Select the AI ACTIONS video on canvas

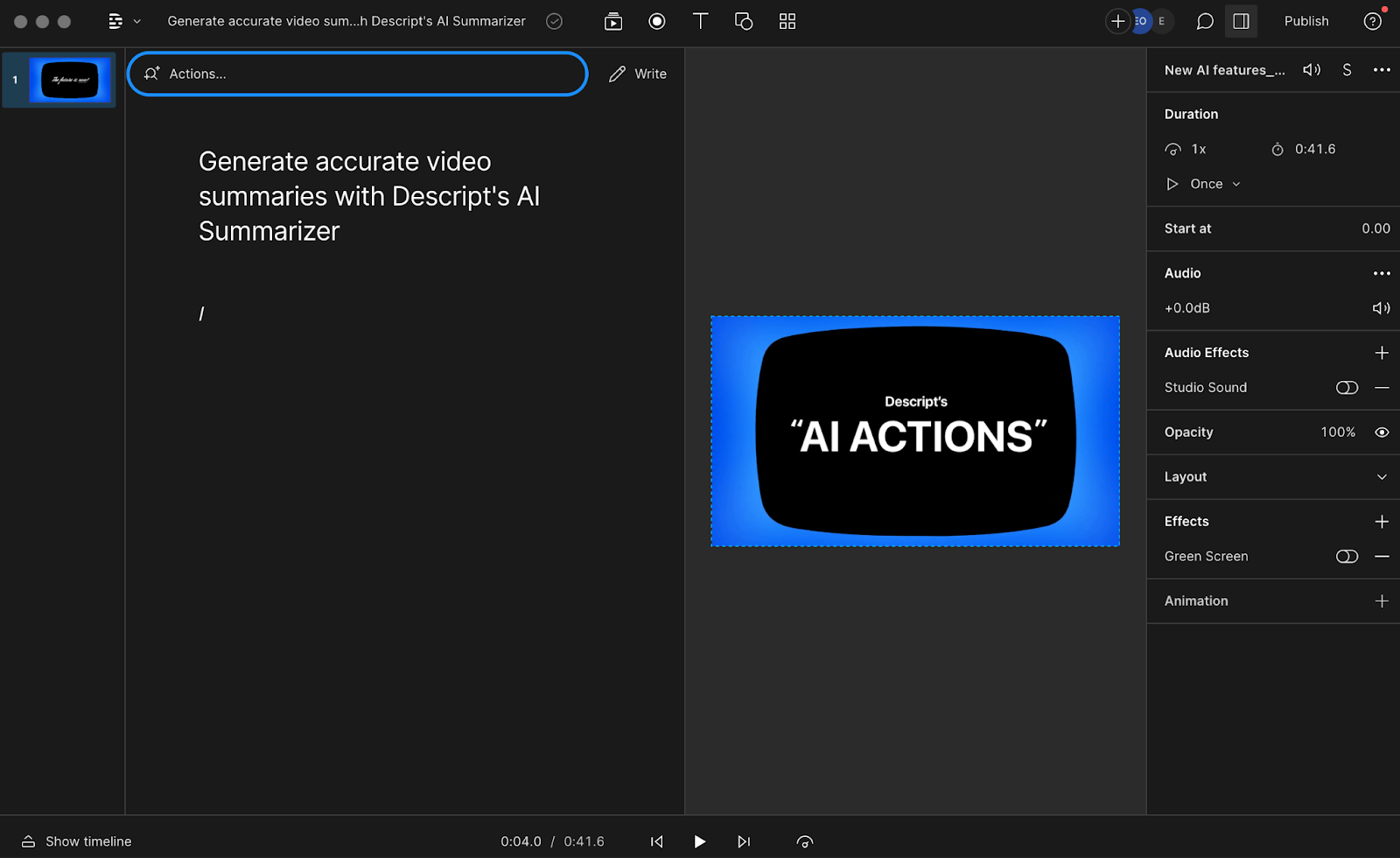(915, 431)
